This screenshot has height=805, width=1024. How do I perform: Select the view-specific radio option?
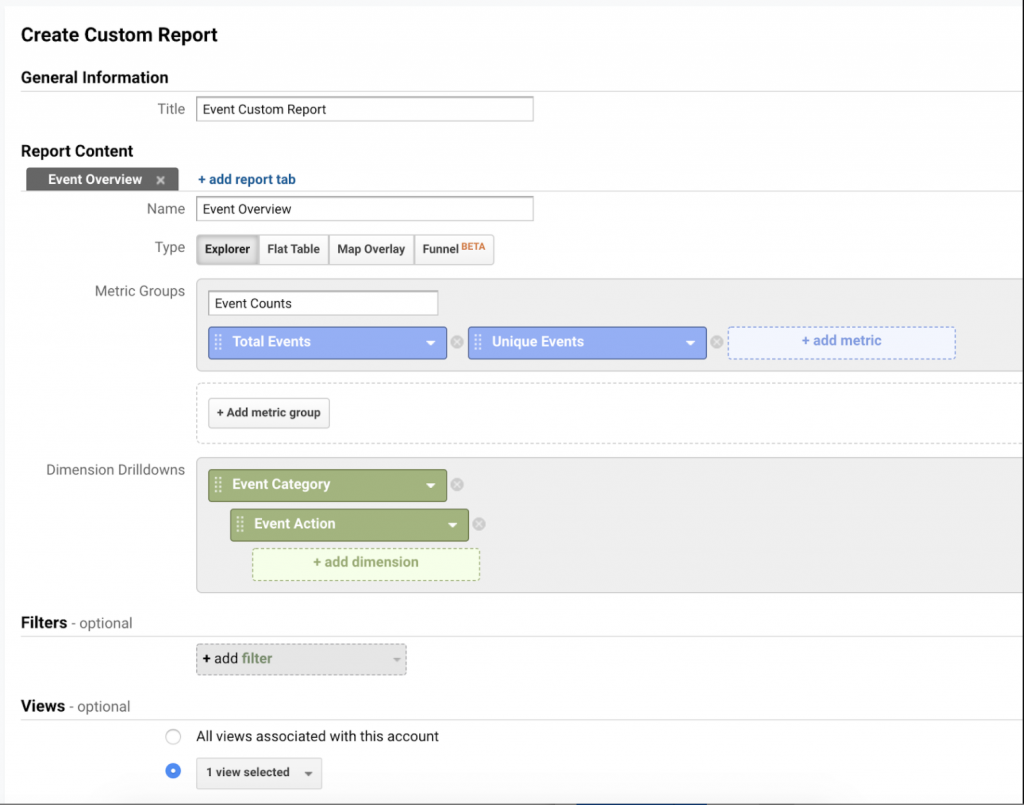[x=173, y=771]
